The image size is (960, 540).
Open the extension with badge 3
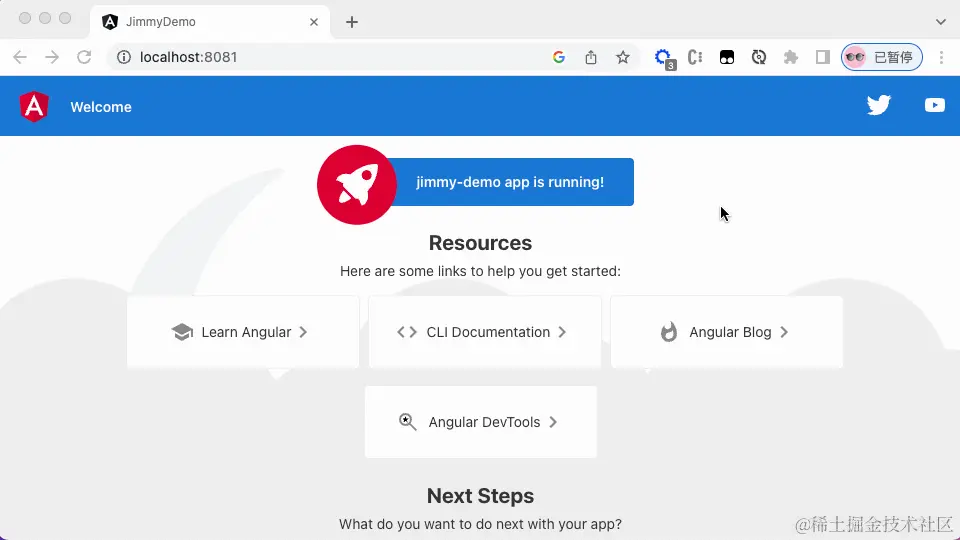click(x=664, y=58)
